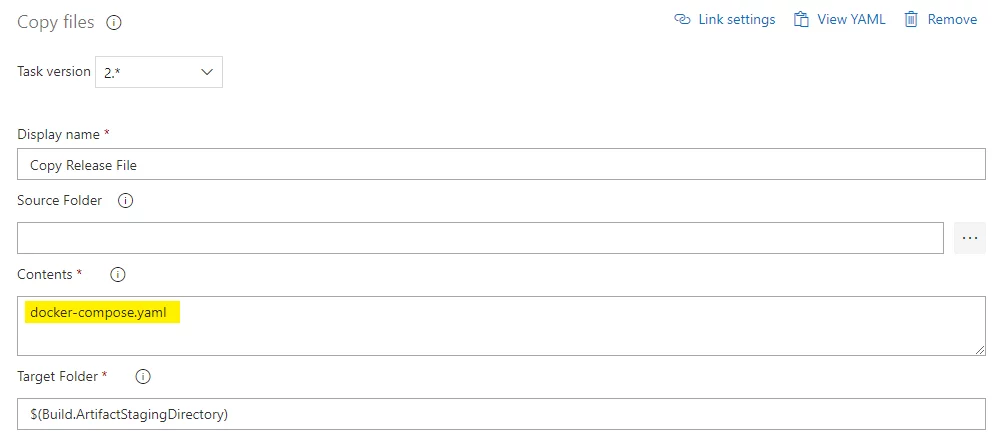Click the trash can icon before Remove

pos(911,19)
